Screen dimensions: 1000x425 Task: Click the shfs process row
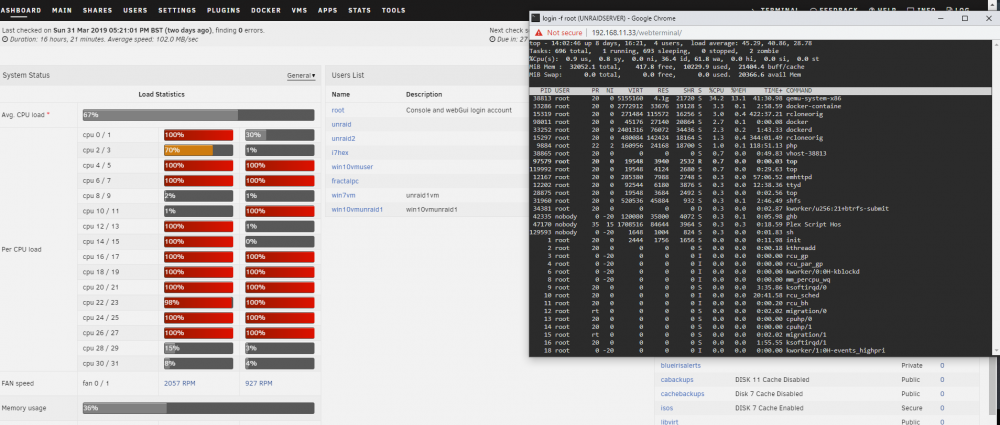coord(760,201)
